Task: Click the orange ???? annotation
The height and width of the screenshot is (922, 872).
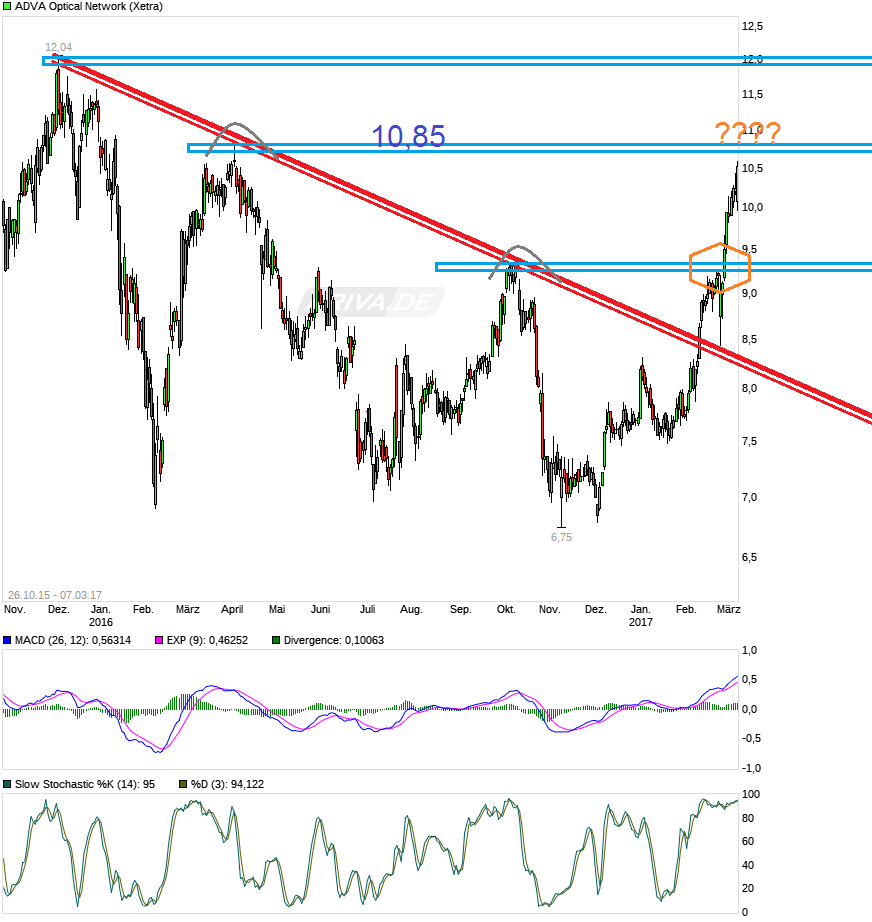Action: click(x=747, y=133)
